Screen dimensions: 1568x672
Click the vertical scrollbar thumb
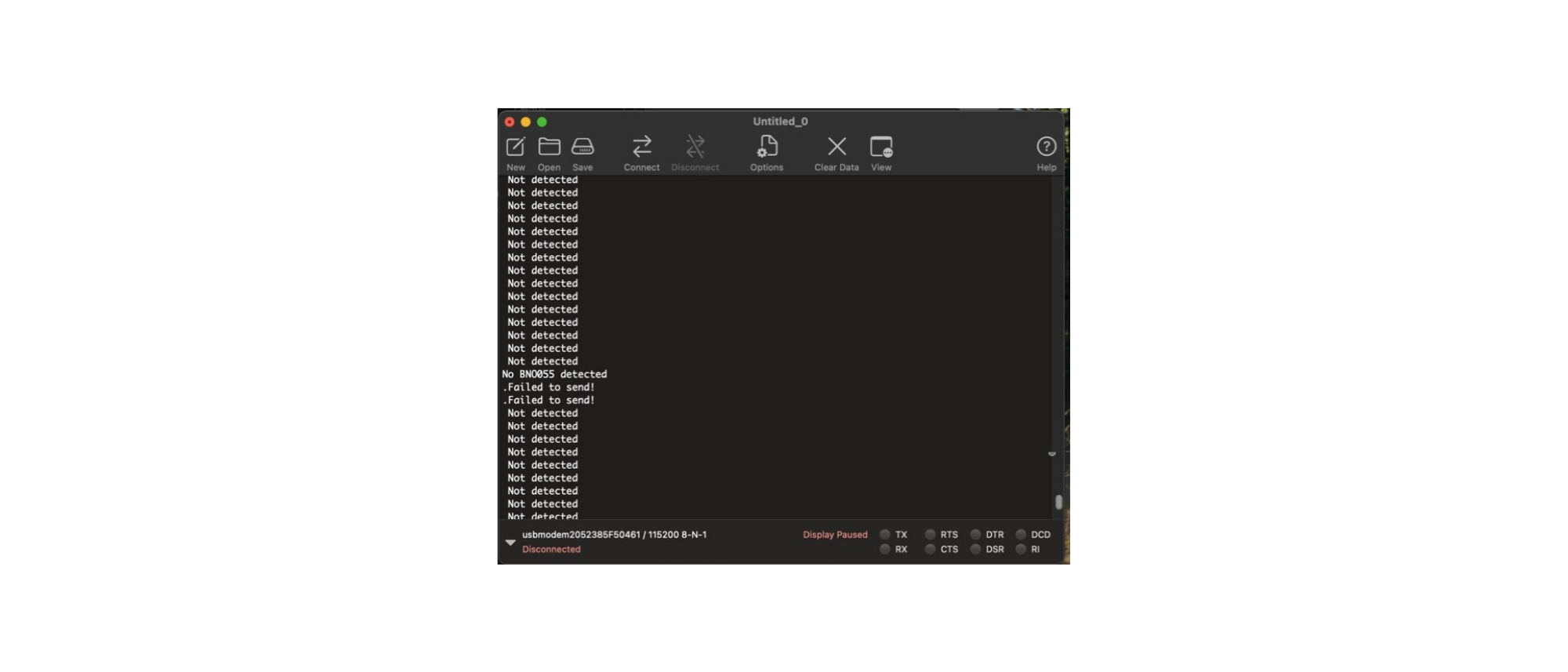tap(1058, 502)
